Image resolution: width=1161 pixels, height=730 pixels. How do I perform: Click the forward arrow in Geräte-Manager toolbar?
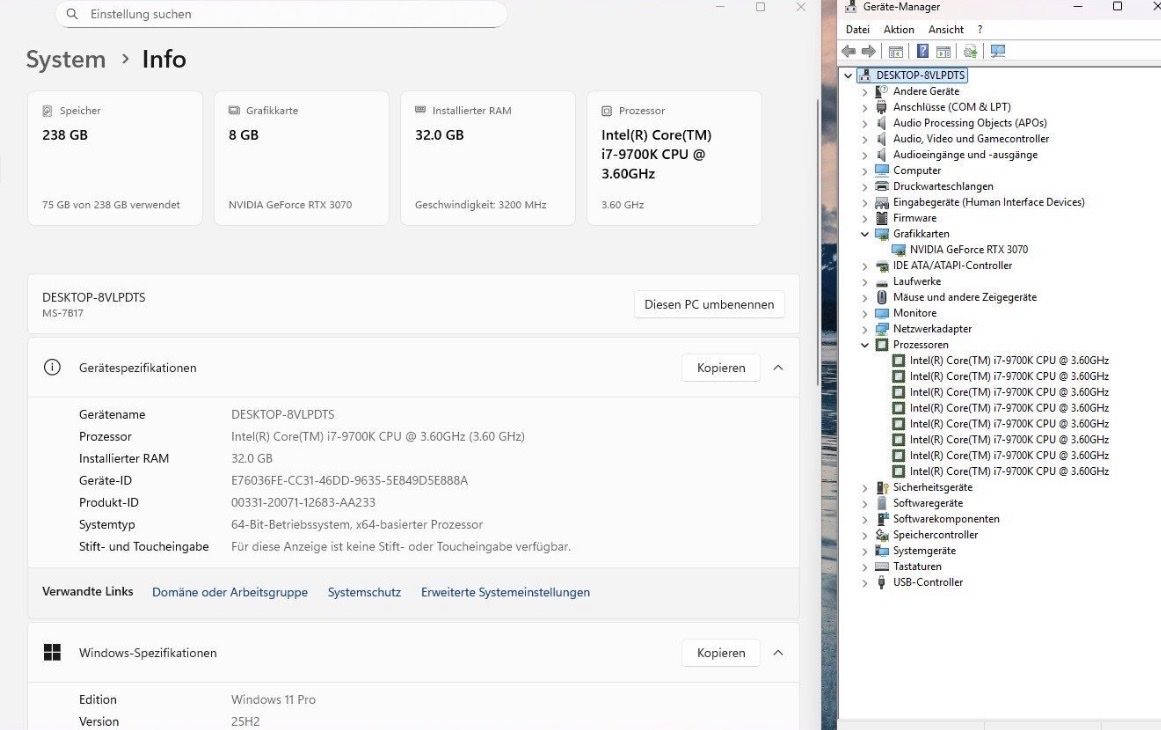[x=869, y=51]
